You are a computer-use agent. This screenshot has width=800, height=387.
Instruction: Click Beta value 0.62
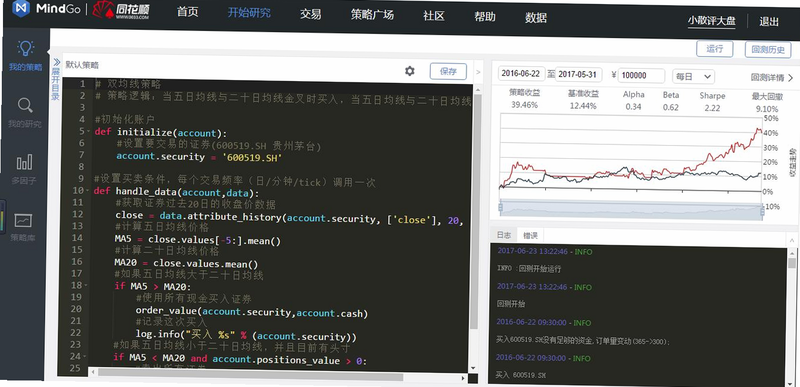[x=671, y=107]
